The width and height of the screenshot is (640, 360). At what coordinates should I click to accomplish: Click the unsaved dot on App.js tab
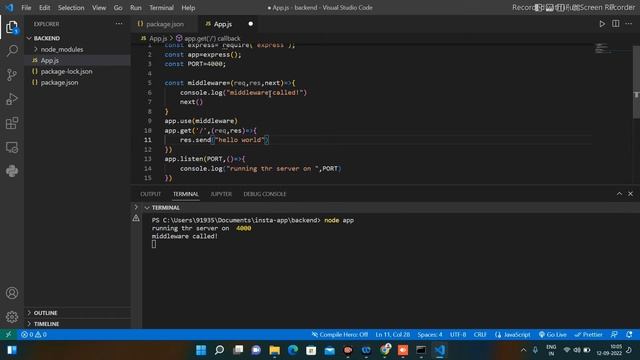(251, 24)
